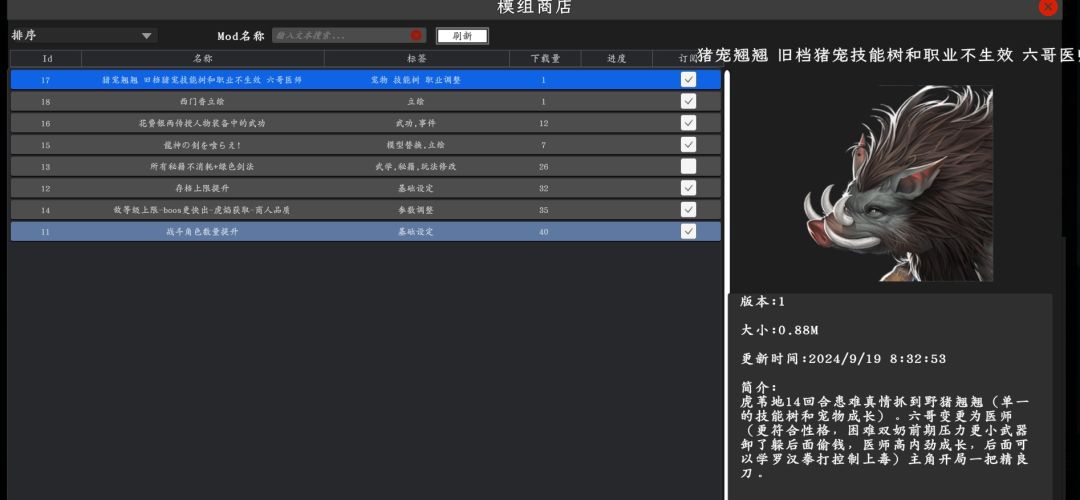Click the 刷新 refresh button
The width and height of the screenshot is (1080, 500).
462,36
